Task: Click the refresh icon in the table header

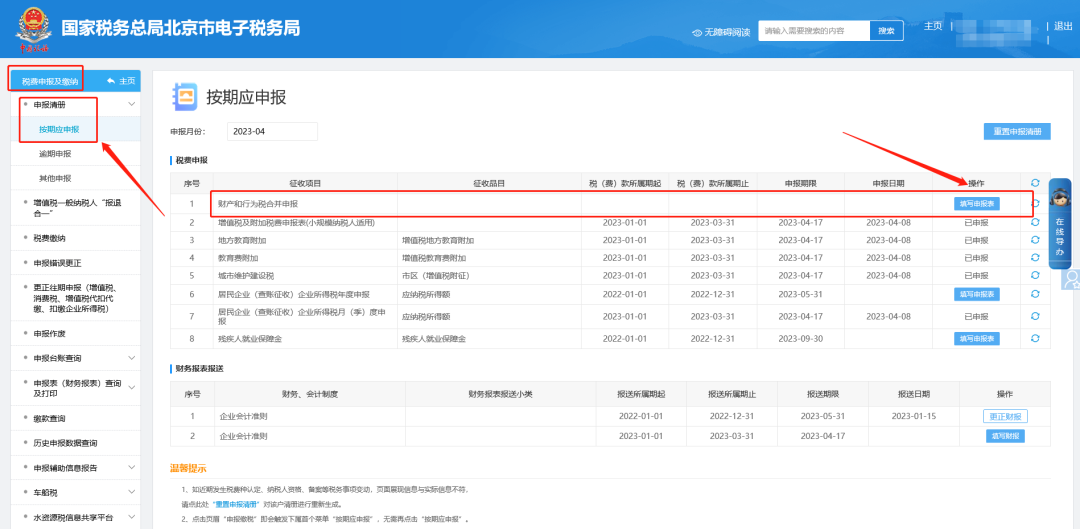Action: coord(1035,183)
